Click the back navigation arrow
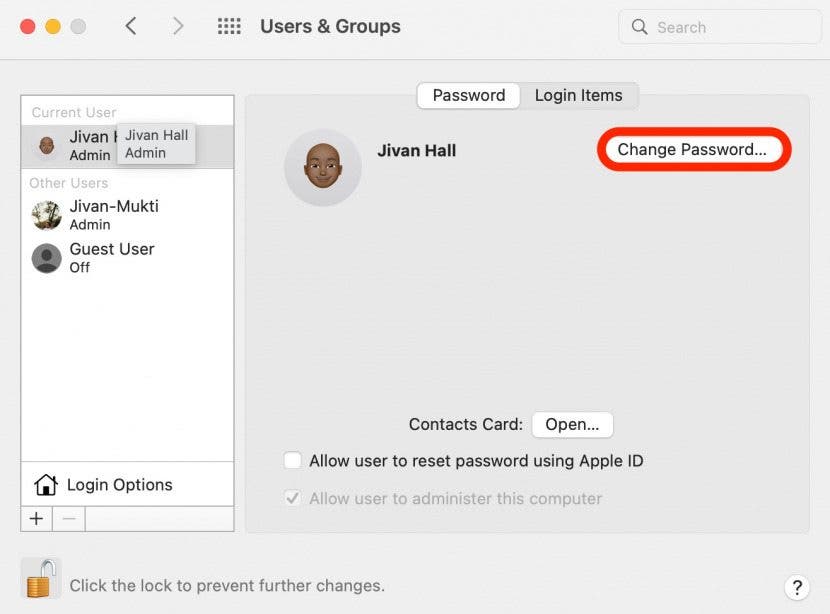 [131, 26]
